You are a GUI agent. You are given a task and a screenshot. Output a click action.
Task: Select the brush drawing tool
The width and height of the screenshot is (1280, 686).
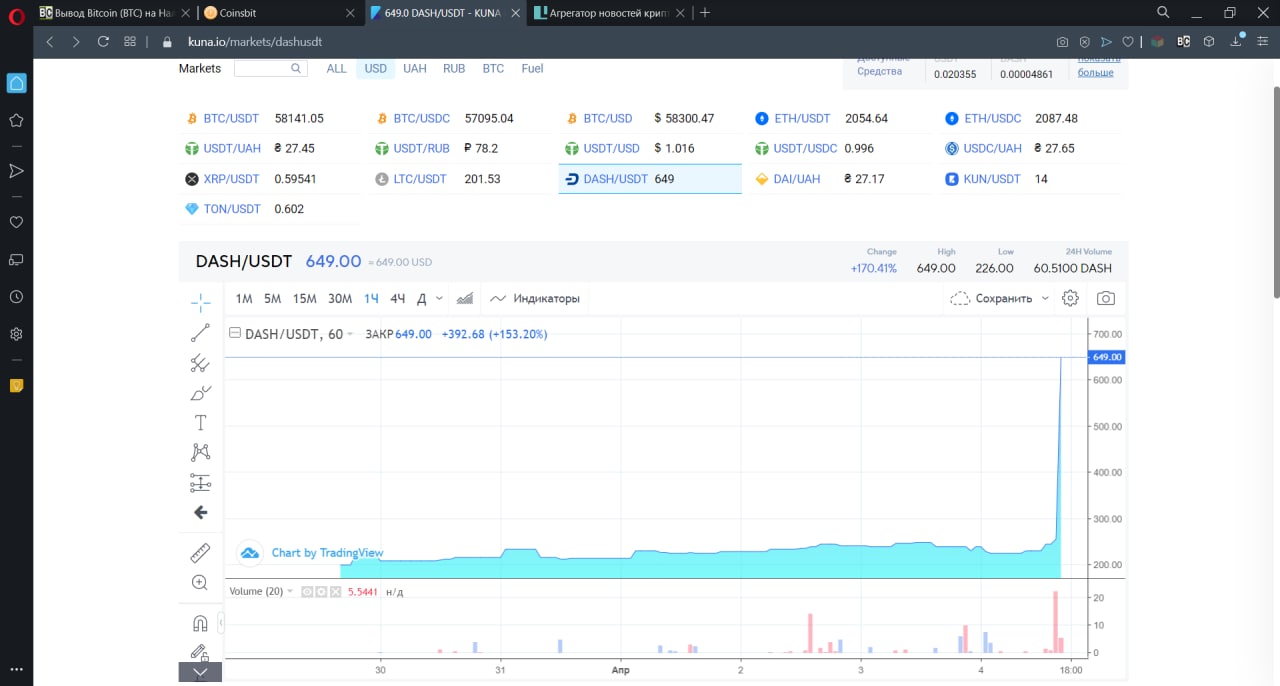click(x=200, y=393)
